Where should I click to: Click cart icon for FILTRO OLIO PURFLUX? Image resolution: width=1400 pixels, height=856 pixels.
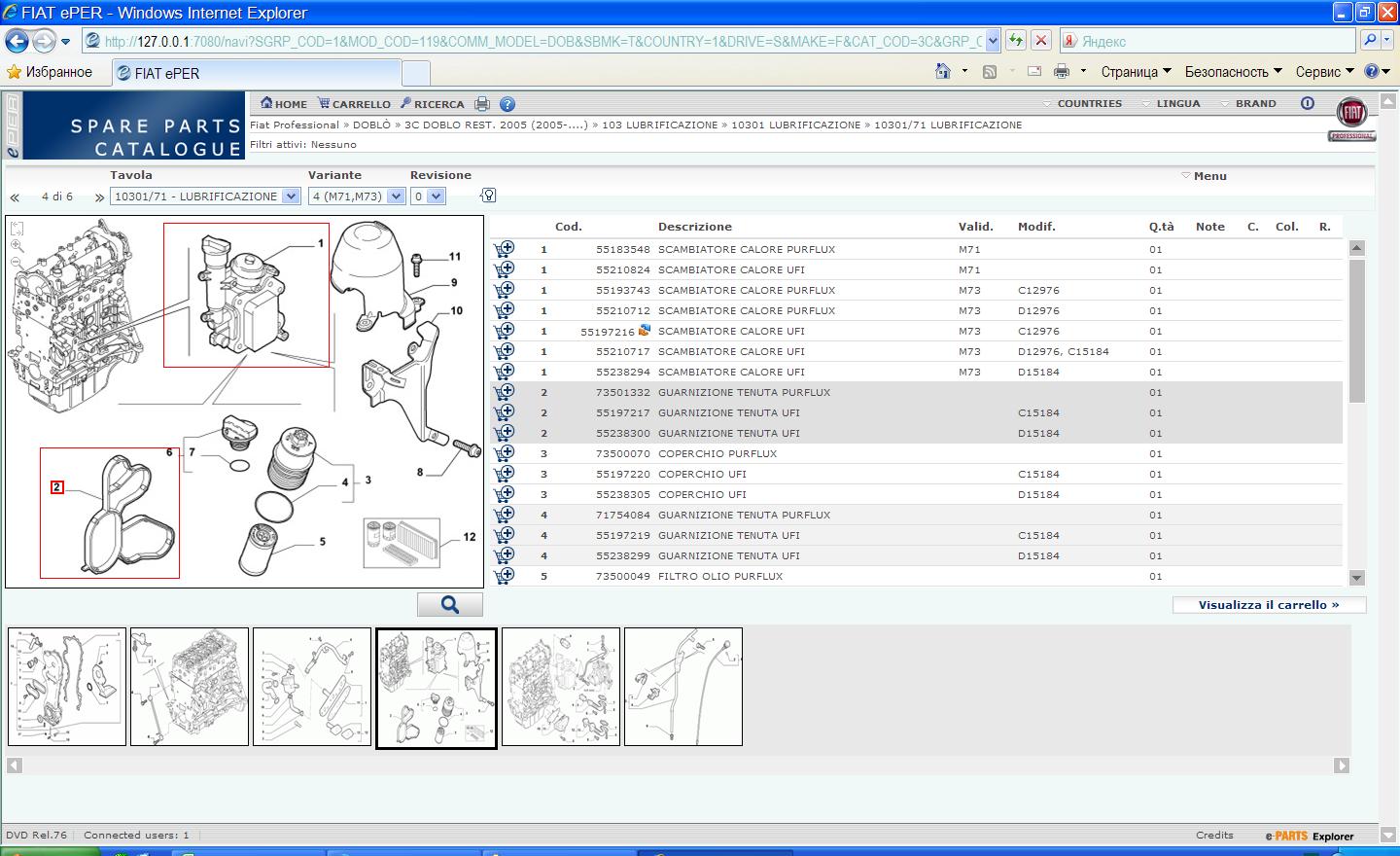point(504,576)
